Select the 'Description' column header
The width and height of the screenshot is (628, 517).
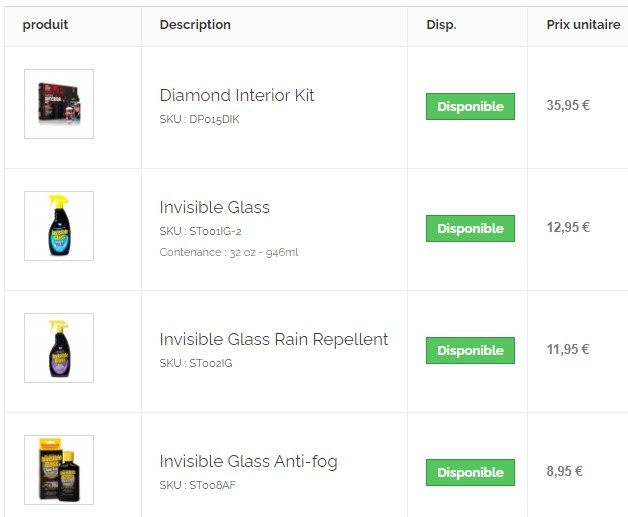[x=195, y=25]
